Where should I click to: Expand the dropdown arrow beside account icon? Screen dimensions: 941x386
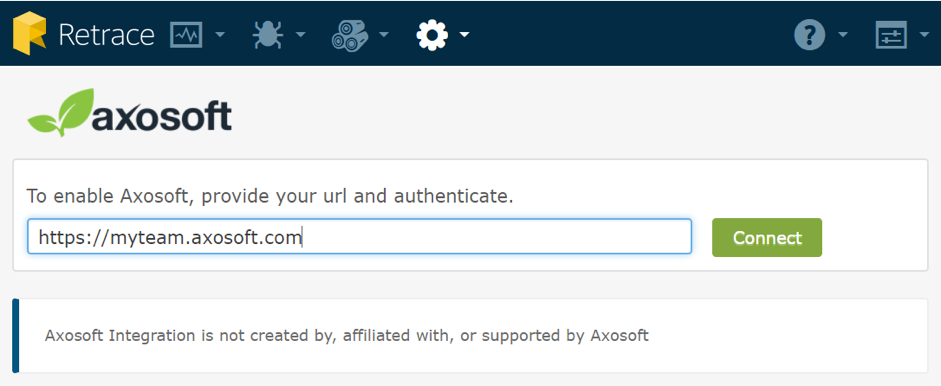point(925,35)
